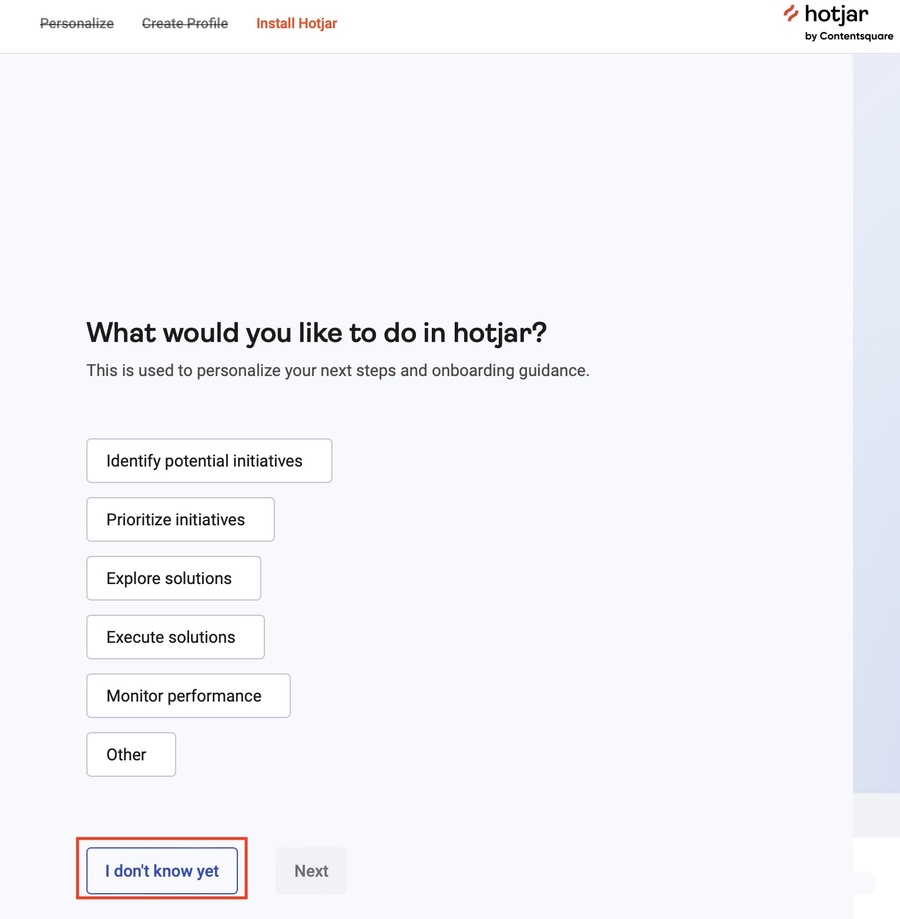The width and height of the screenshot is (900, 919).
Task: Click the onboarding guidance description text
Action: 337,371
